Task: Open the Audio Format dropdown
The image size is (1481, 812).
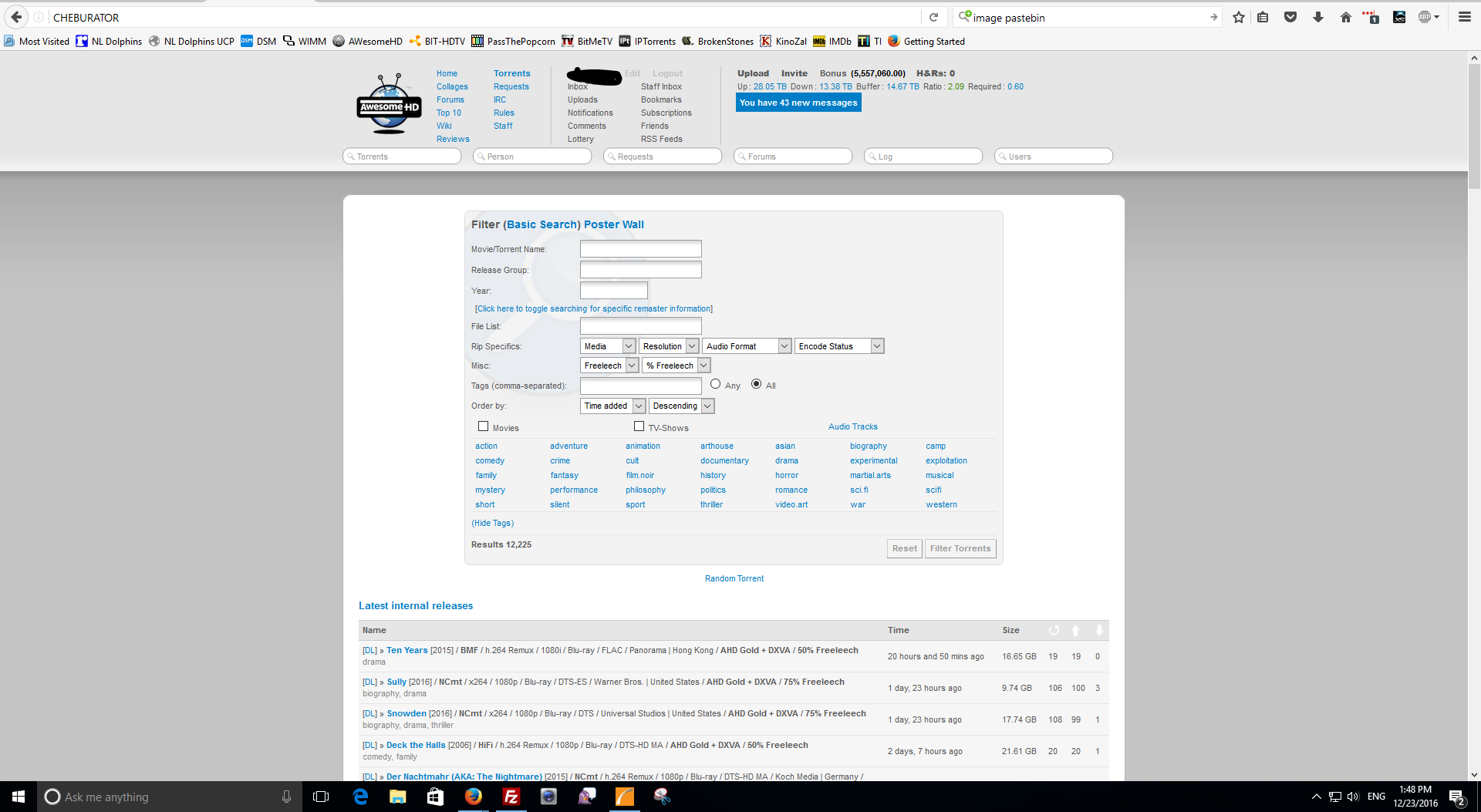Action: tap(746, 346)
